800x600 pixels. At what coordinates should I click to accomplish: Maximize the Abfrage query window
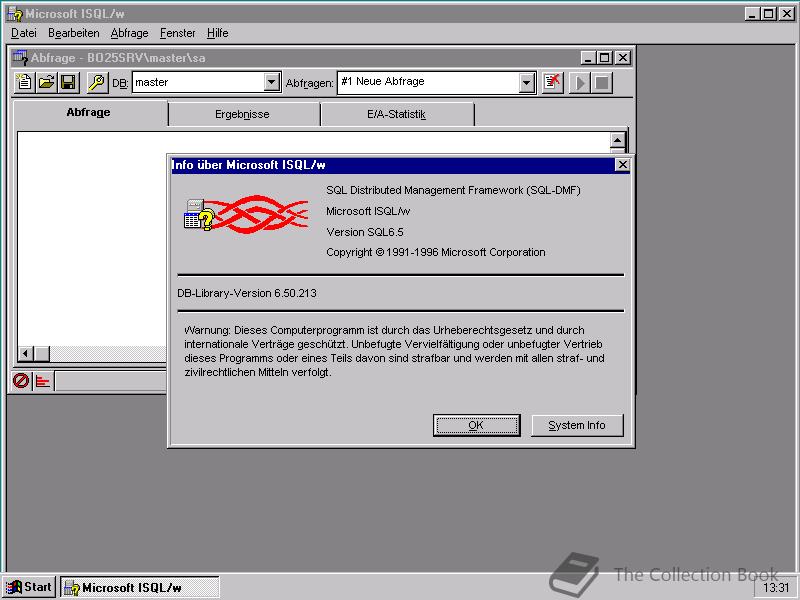(605, 58)
